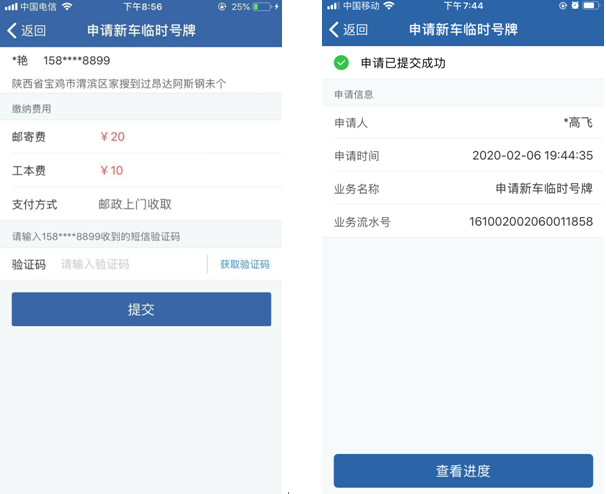The image size is (606, 494).
Task: Tap the address line 陕西省宝鸡市渭滨区
Action: coord(119,83)
